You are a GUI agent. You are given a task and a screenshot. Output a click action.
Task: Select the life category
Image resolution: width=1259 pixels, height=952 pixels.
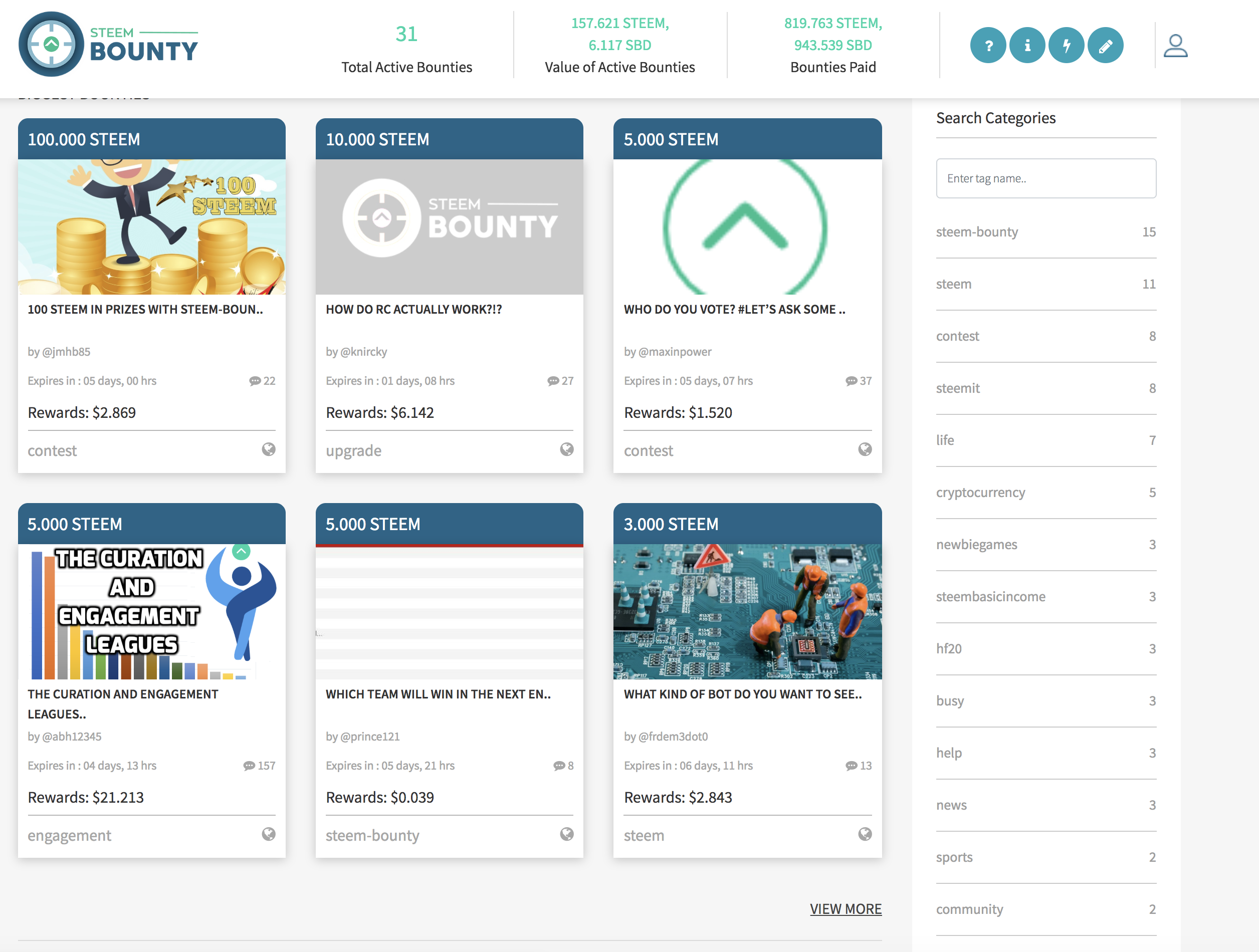[x=1046, y=440]
